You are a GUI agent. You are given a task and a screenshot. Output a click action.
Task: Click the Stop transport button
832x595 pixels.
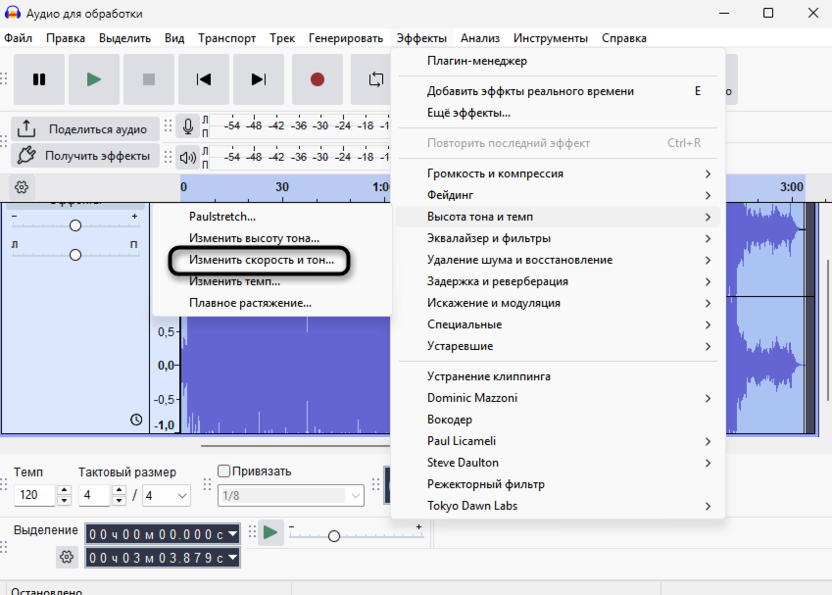click(149, 79)
